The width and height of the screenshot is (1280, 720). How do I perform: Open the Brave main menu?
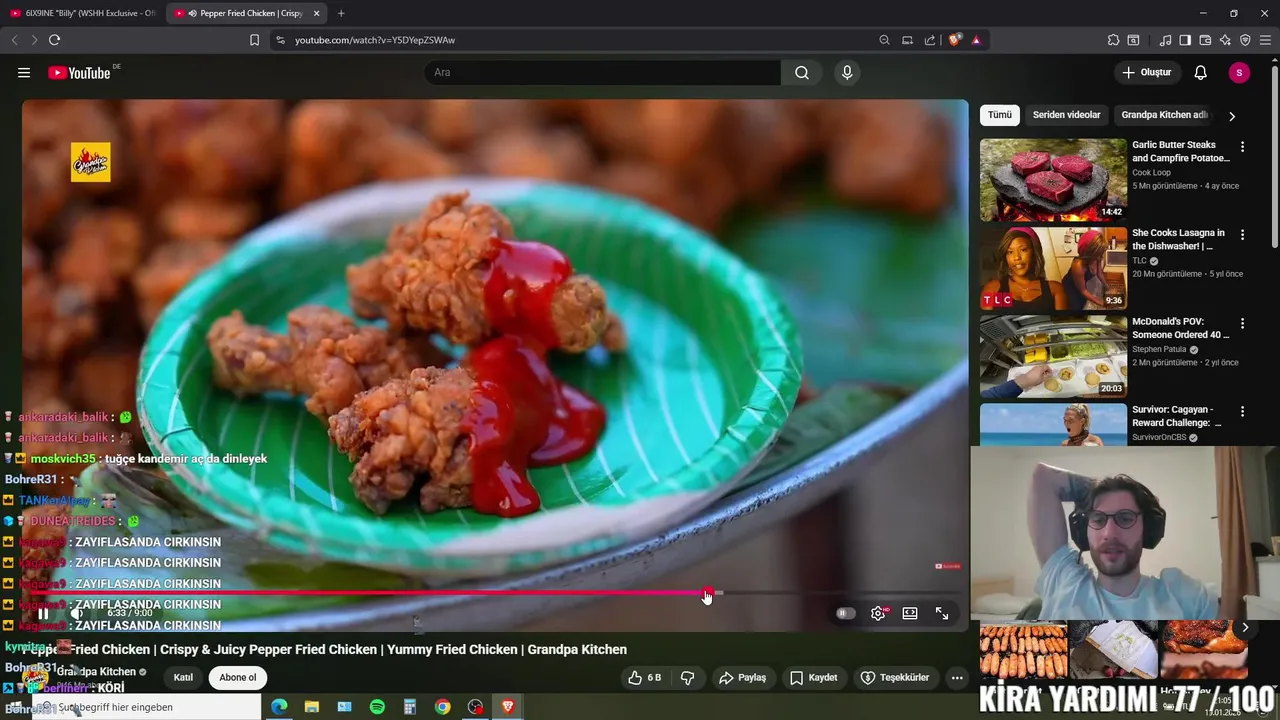coord(1266,40)
